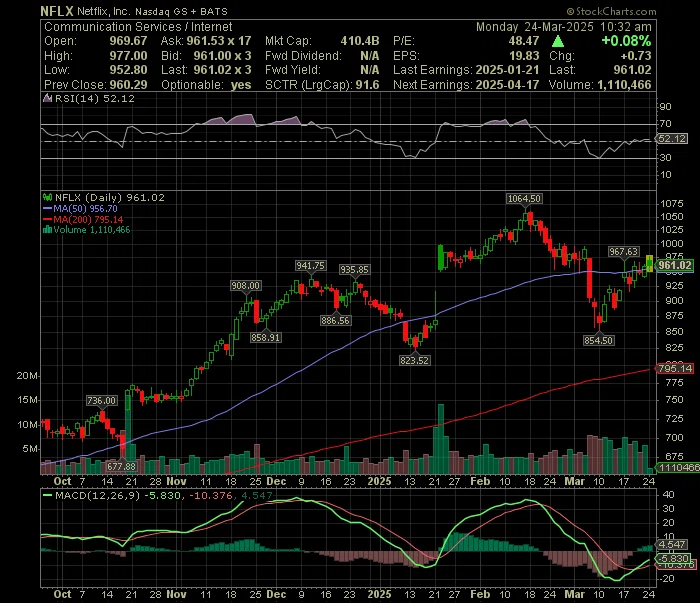This screenshot has height=603, width=700.
Task: Select the Prev Close value 960.29
Action: pyautogui.click(x=129, y=85)
